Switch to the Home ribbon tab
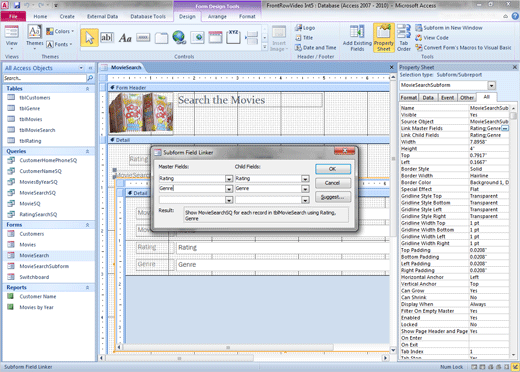520x372 pixels. coord(40,16)
